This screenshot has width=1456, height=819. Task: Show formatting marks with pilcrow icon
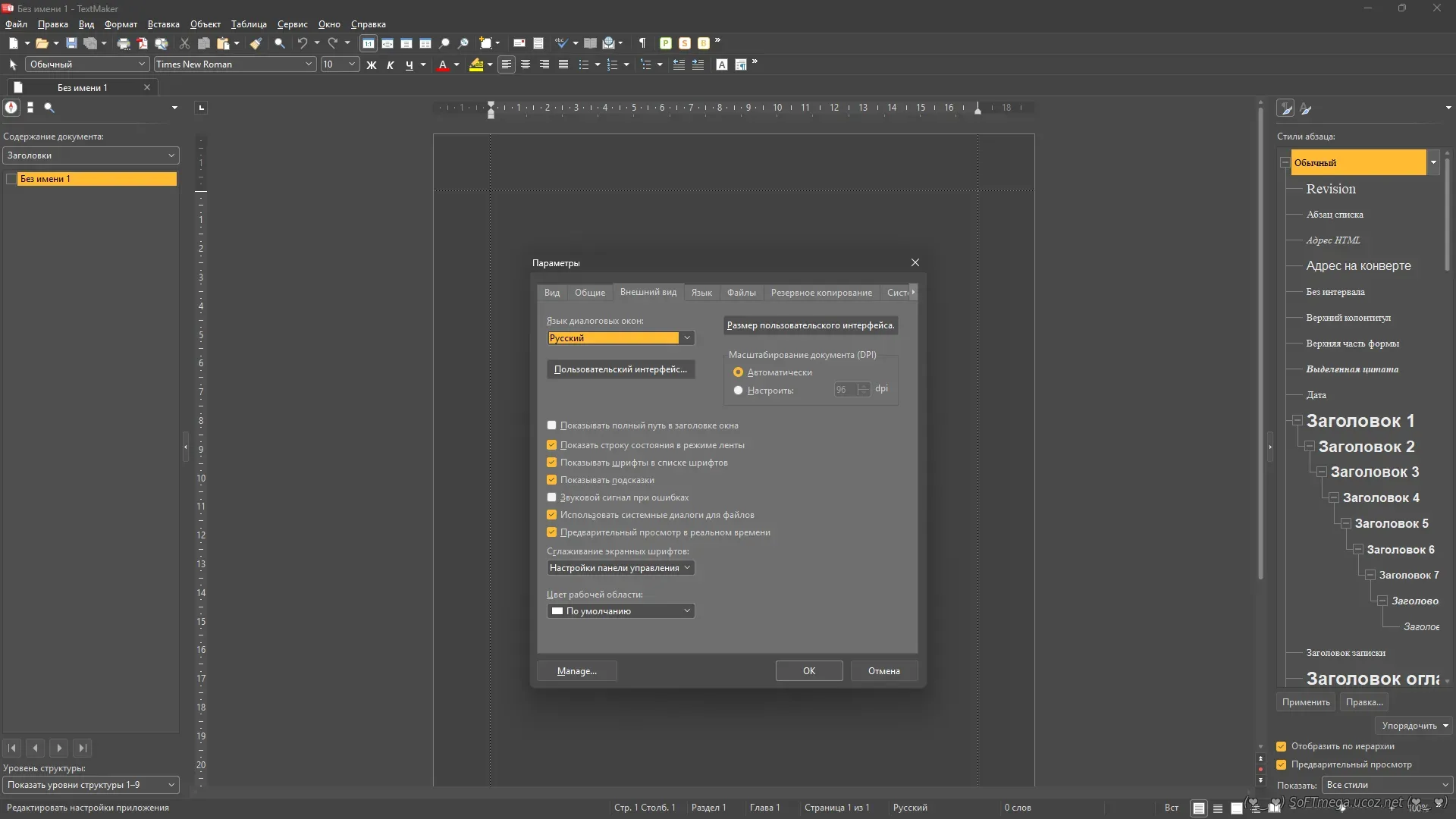point(642,43)
